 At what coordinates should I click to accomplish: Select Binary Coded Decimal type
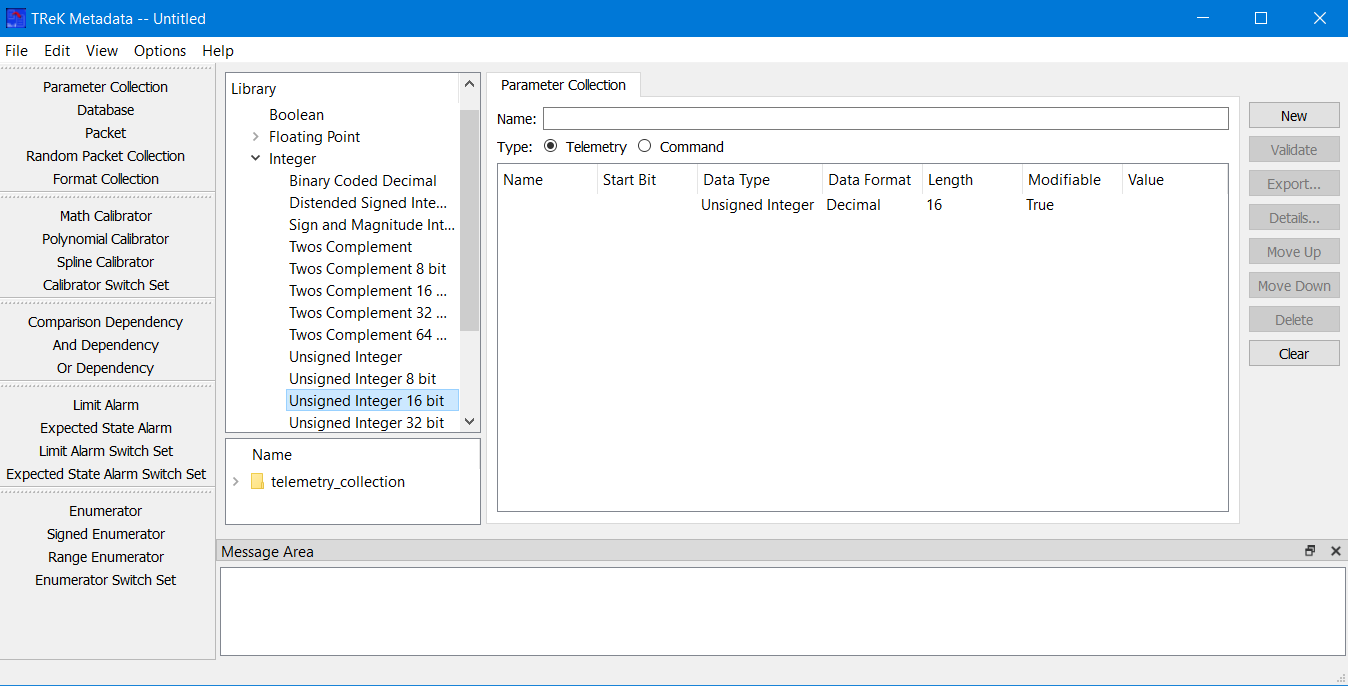(x=362, y=181)
